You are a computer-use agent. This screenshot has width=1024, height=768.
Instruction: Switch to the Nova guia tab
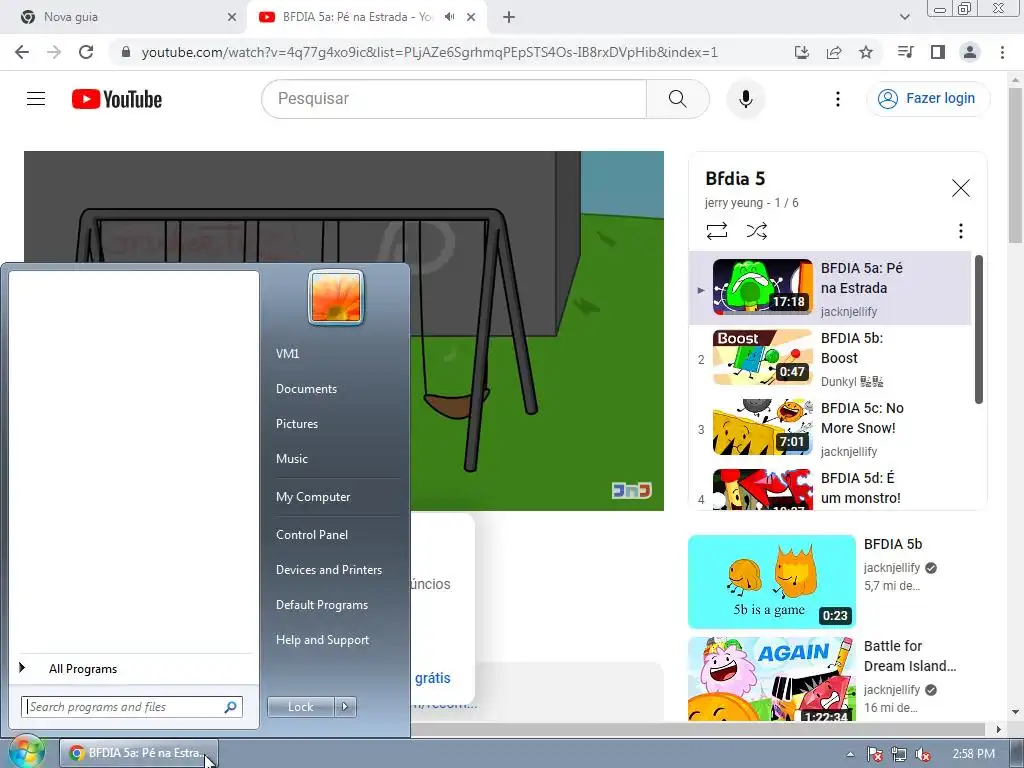123,17
